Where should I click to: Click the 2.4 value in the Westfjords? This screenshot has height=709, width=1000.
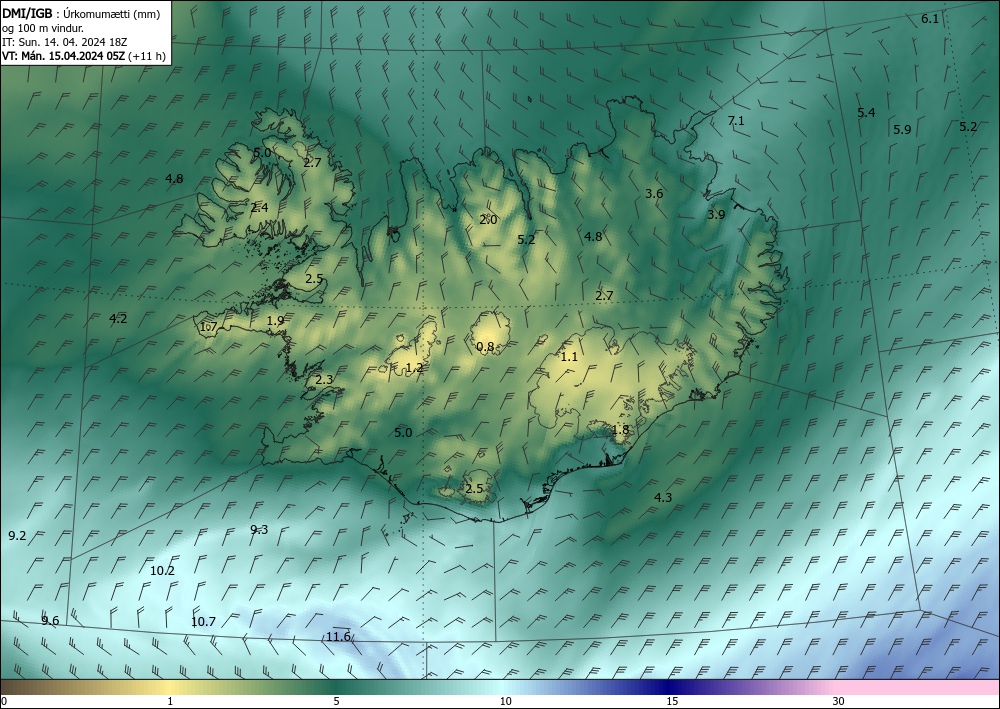260,207
